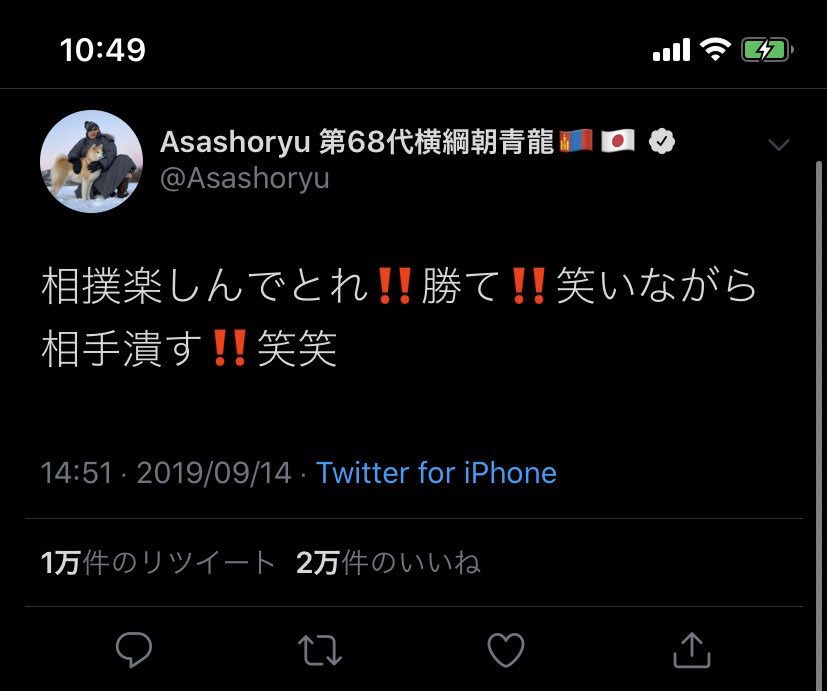
Task: Tap the Mongolian flag emoji in name
Action: click(576, 141)
